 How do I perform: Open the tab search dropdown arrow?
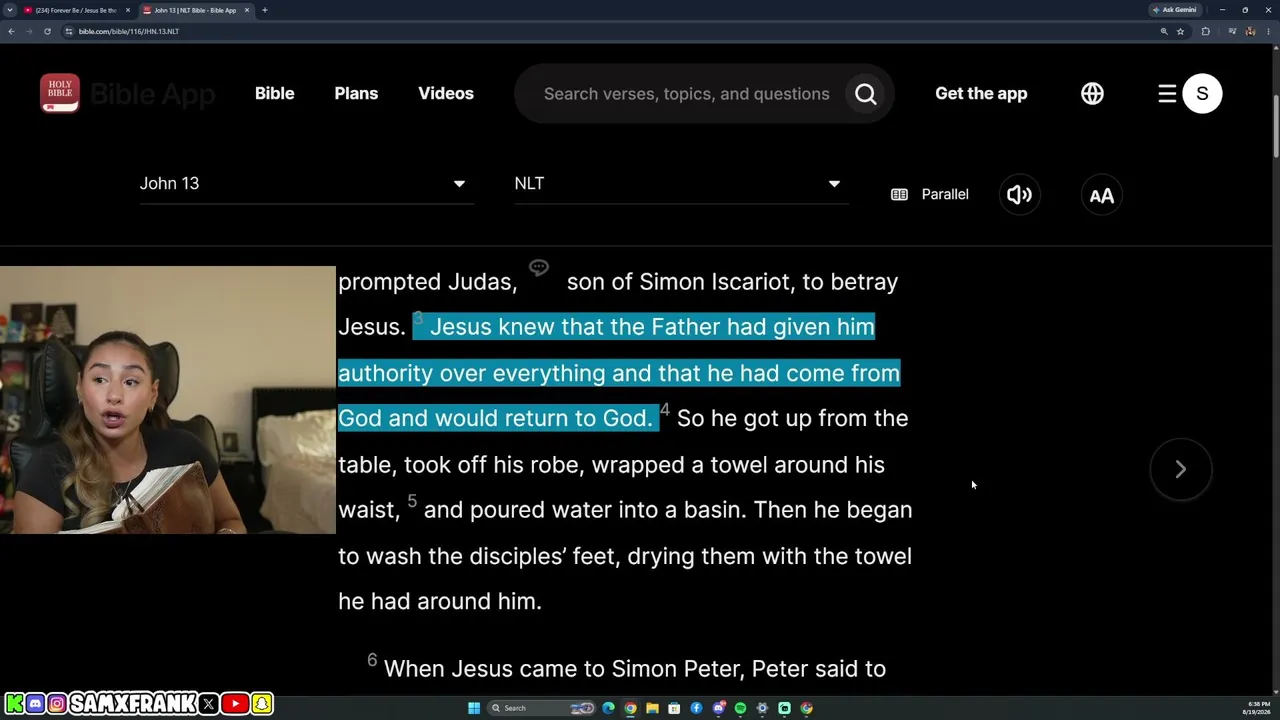(x=9, y=10)
